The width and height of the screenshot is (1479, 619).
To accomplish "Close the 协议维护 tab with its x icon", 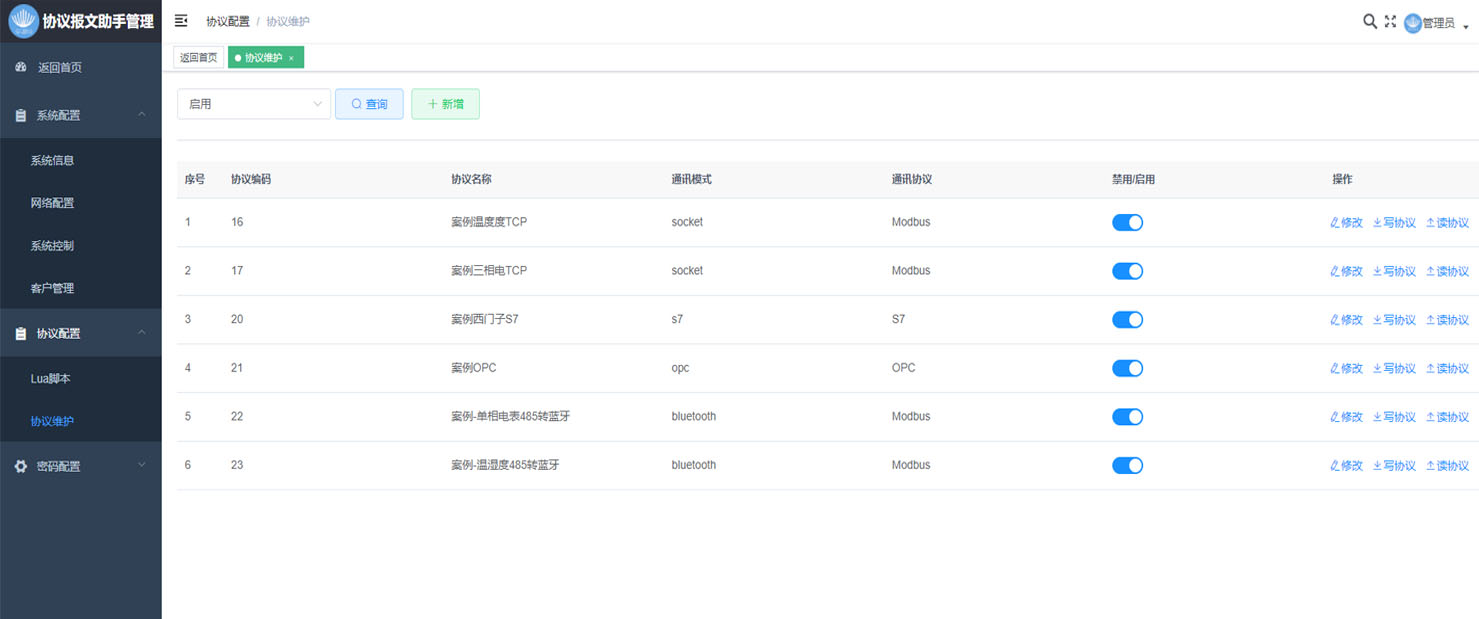I will point(291,58).
